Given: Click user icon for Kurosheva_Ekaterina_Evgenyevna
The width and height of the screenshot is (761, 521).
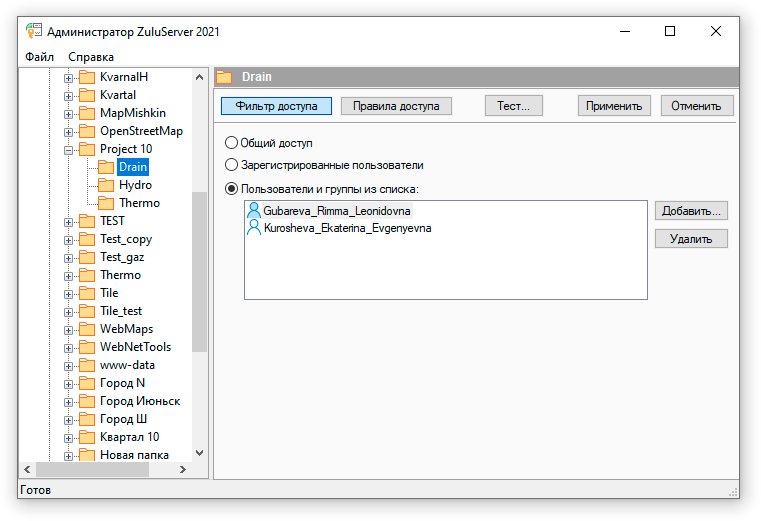Looking at the screenshot, I should point(253,227).
